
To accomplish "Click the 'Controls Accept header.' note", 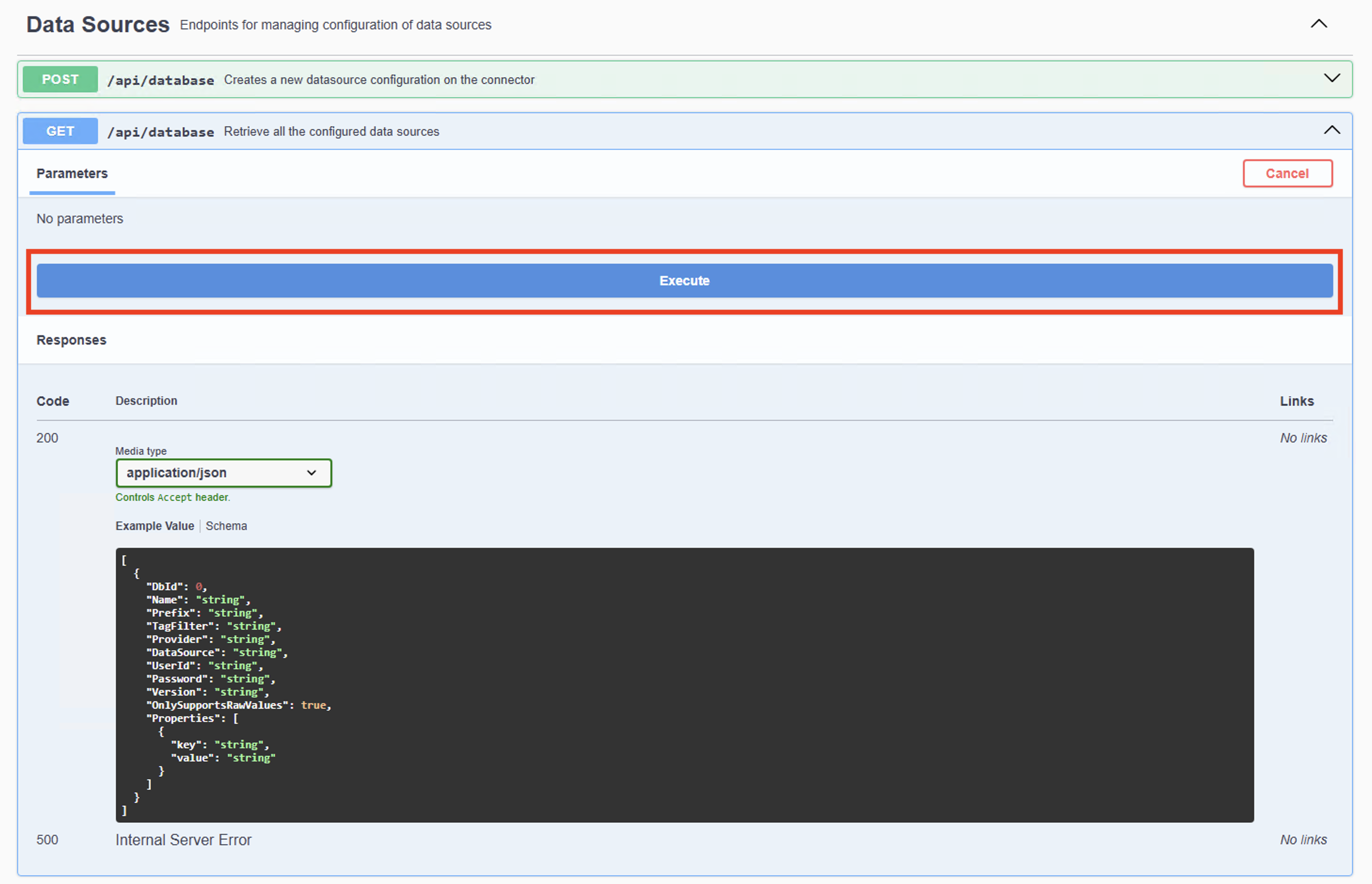I will tap(173, 497).
